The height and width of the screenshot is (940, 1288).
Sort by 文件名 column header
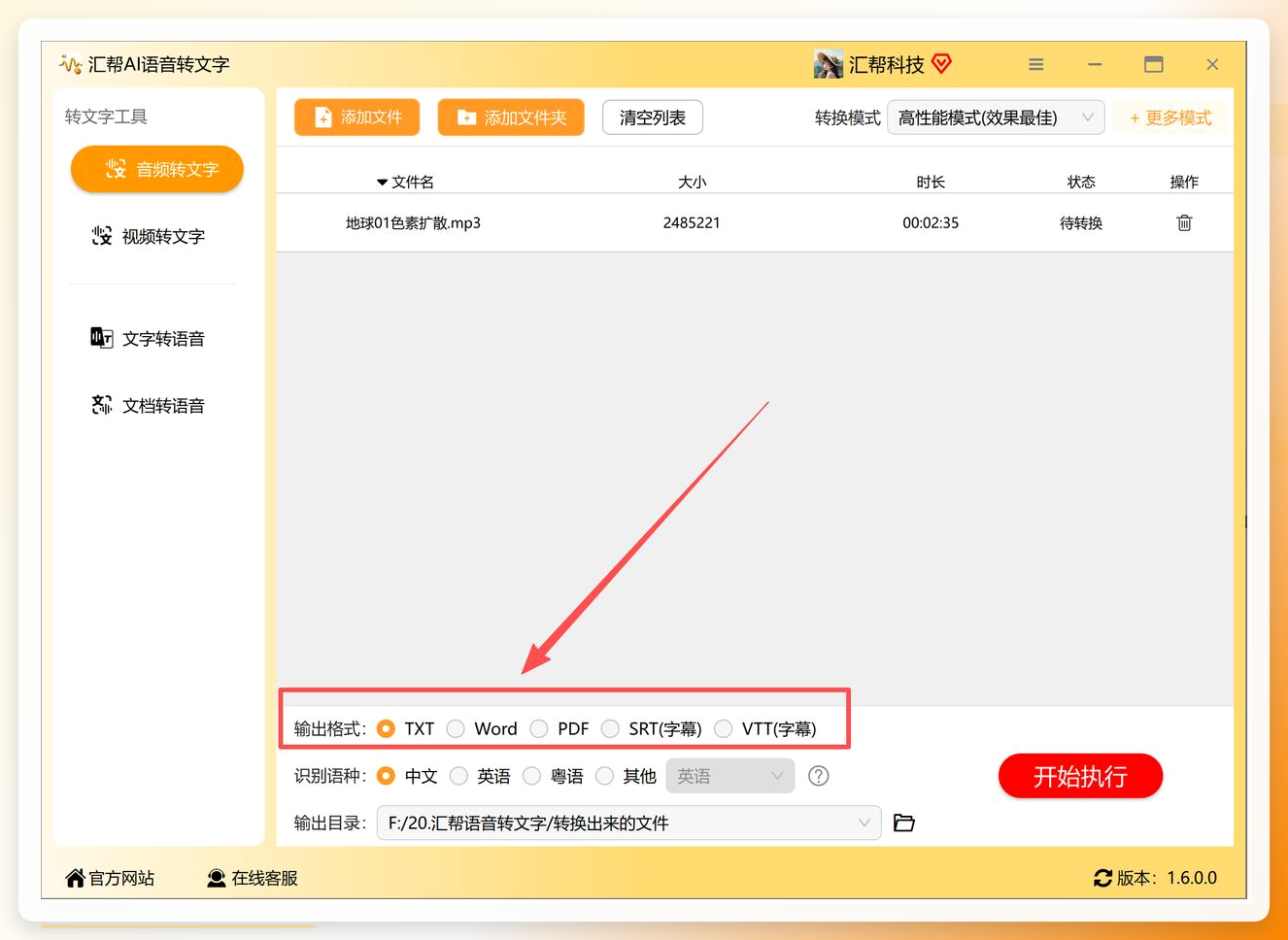405,182
